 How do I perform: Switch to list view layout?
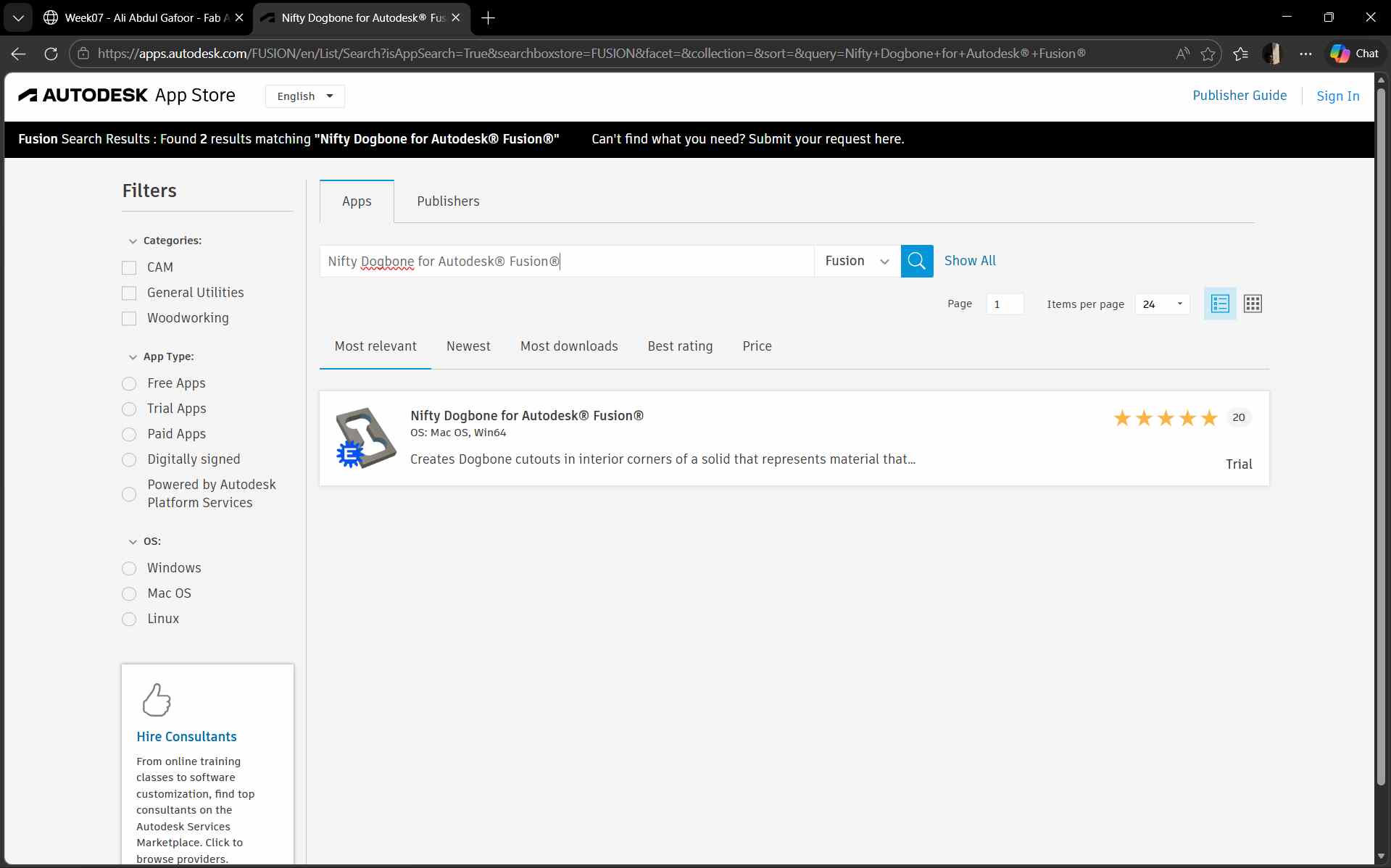[1220, 304]
